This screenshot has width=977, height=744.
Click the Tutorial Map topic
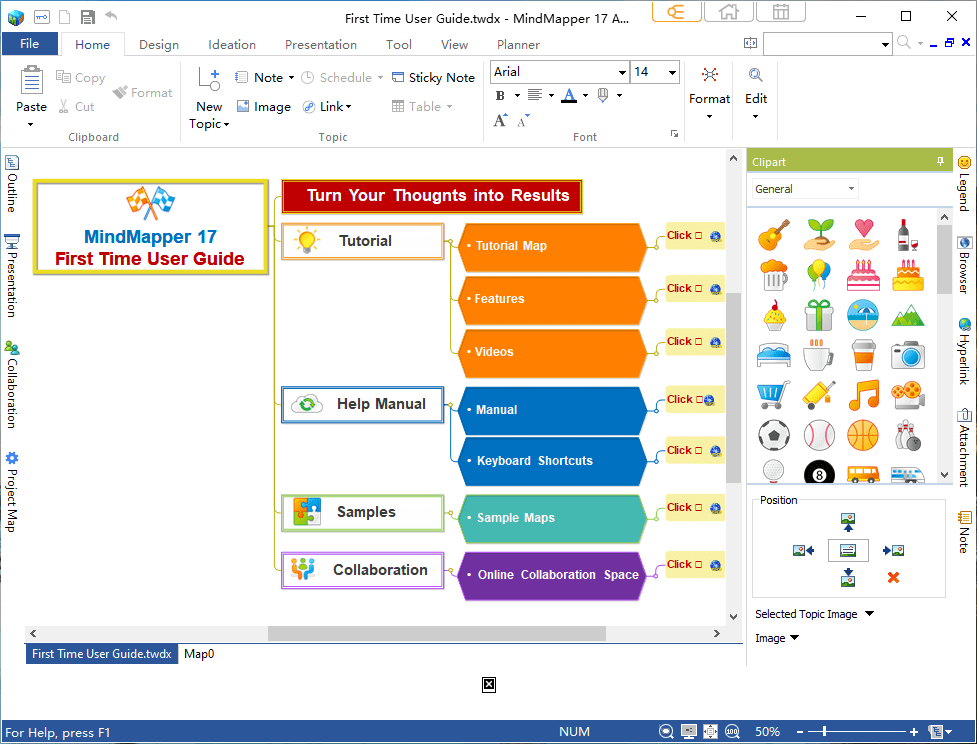pos(552,246)
